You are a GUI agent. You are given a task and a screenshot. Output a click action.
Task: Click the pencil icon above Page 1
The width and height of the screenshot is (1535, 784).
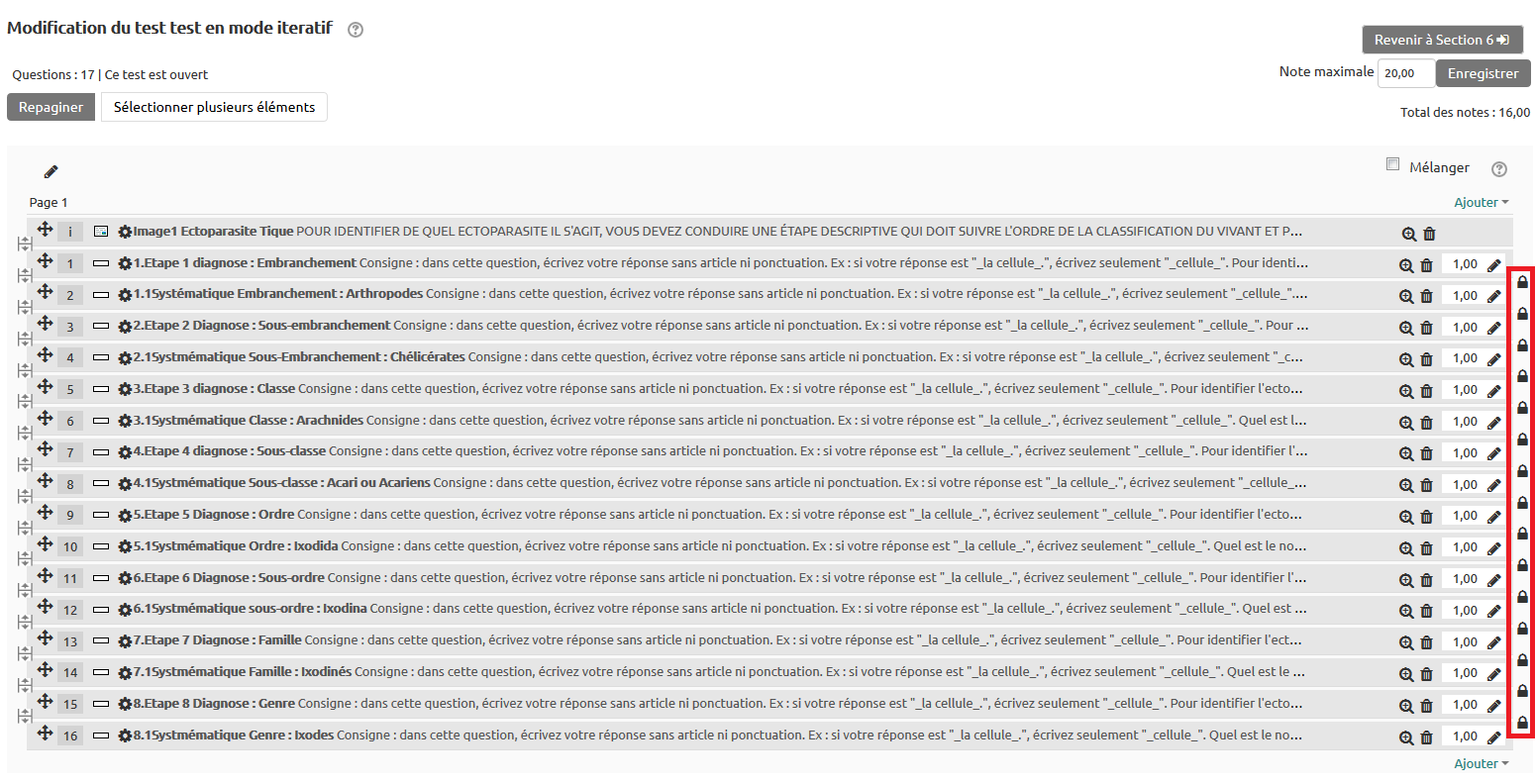[51, 172]
